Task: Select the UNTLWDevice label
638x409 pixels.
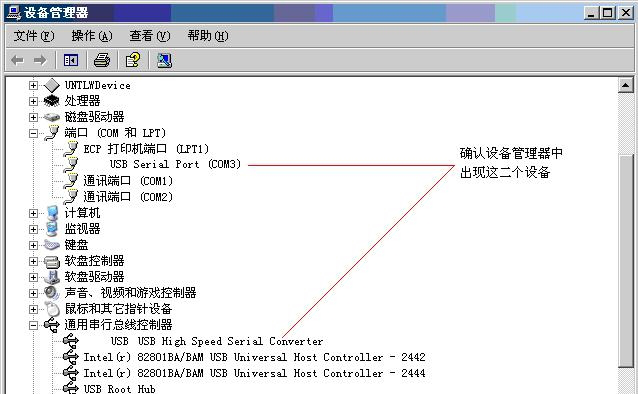Action: 98,85
